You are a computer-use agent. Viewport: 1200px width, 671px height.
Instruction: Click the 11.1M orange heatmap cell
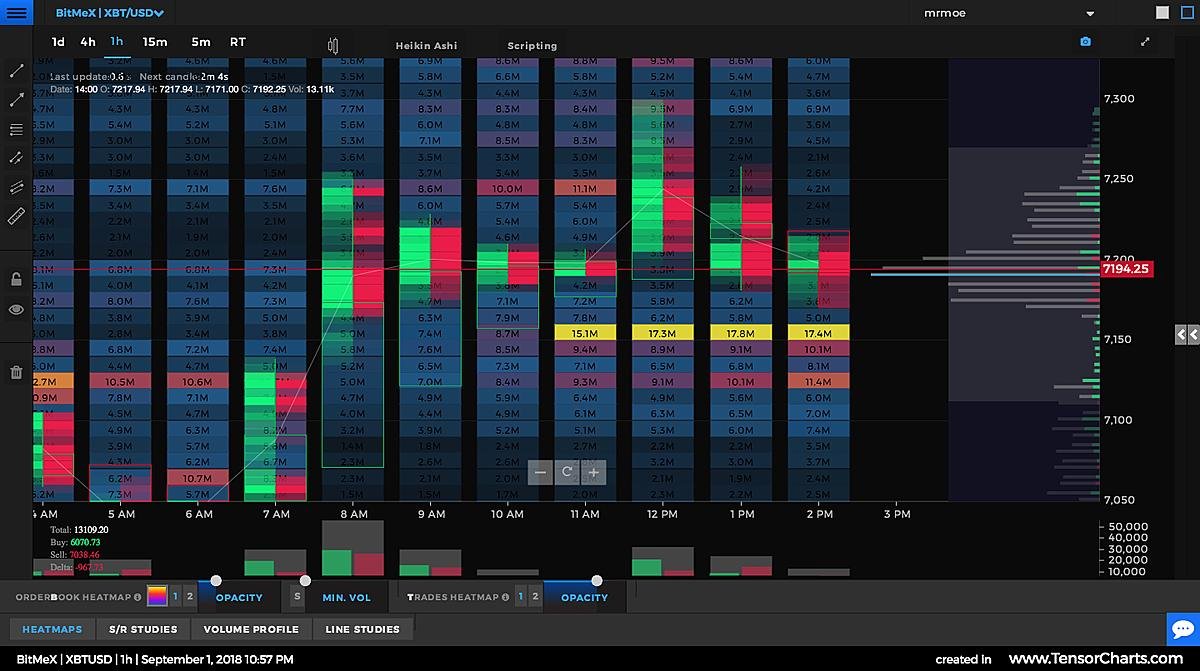pyautogui.click(x=585, y=188)
